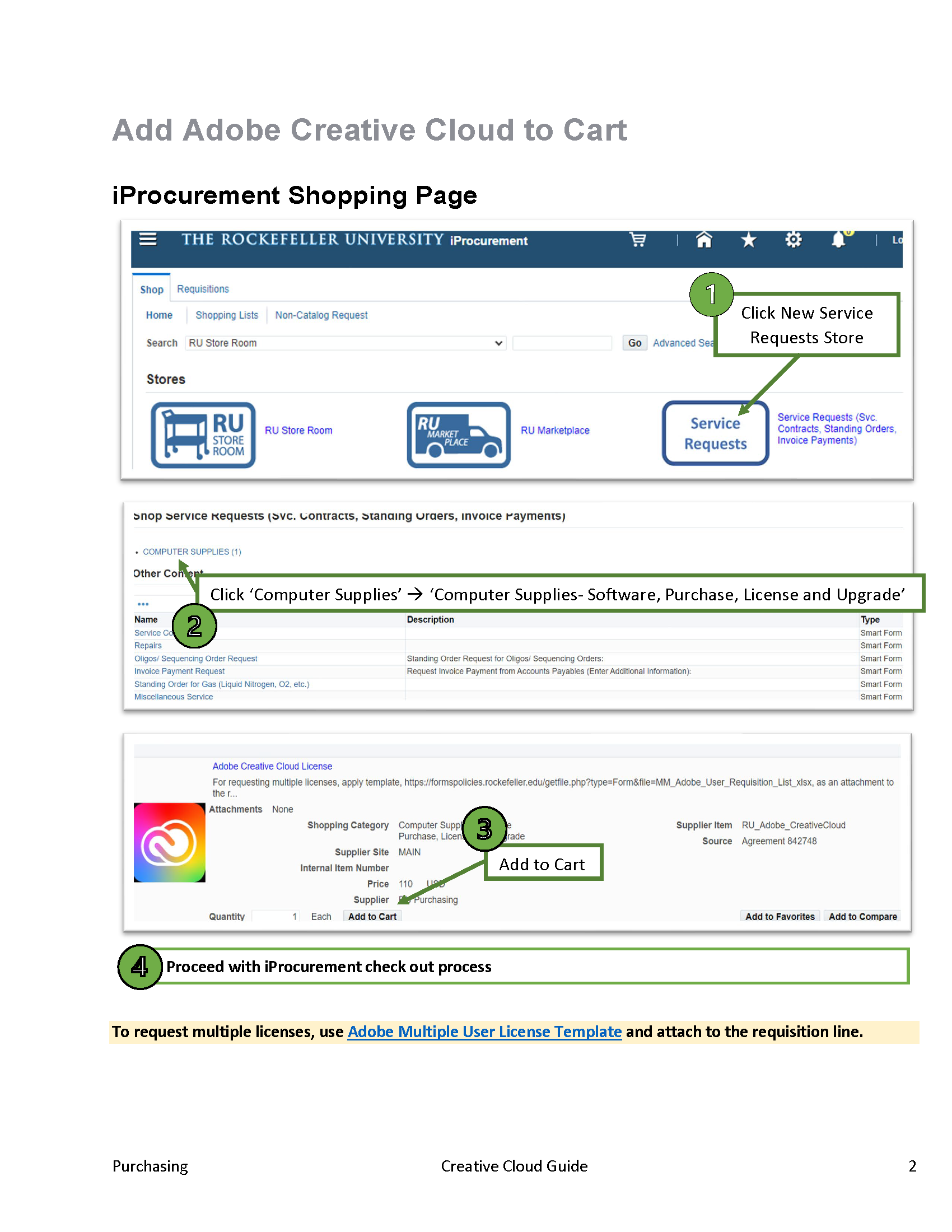Click Add to Favorites button
952x1232 pixels.
pyautogui.click(x=780, y=917)
